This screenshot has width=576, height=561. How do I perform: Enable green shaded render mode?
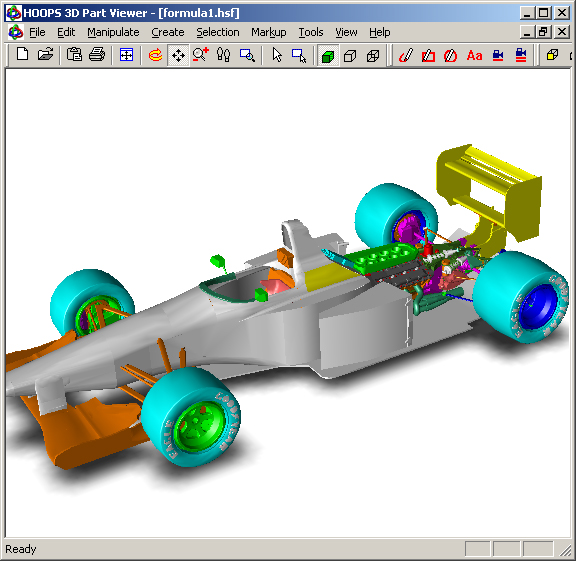(x=328, y=55)
